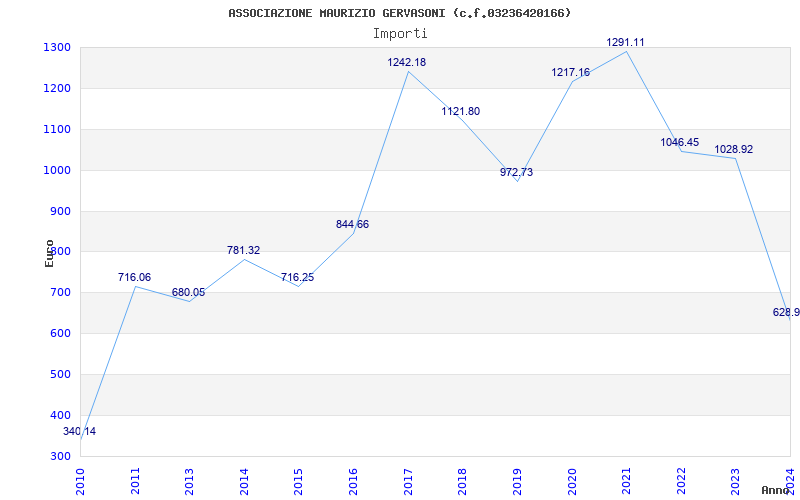This screenshot has width=800, height=500.
Task: Click the 2011 x-axis year label
Action: pos(135,482)
